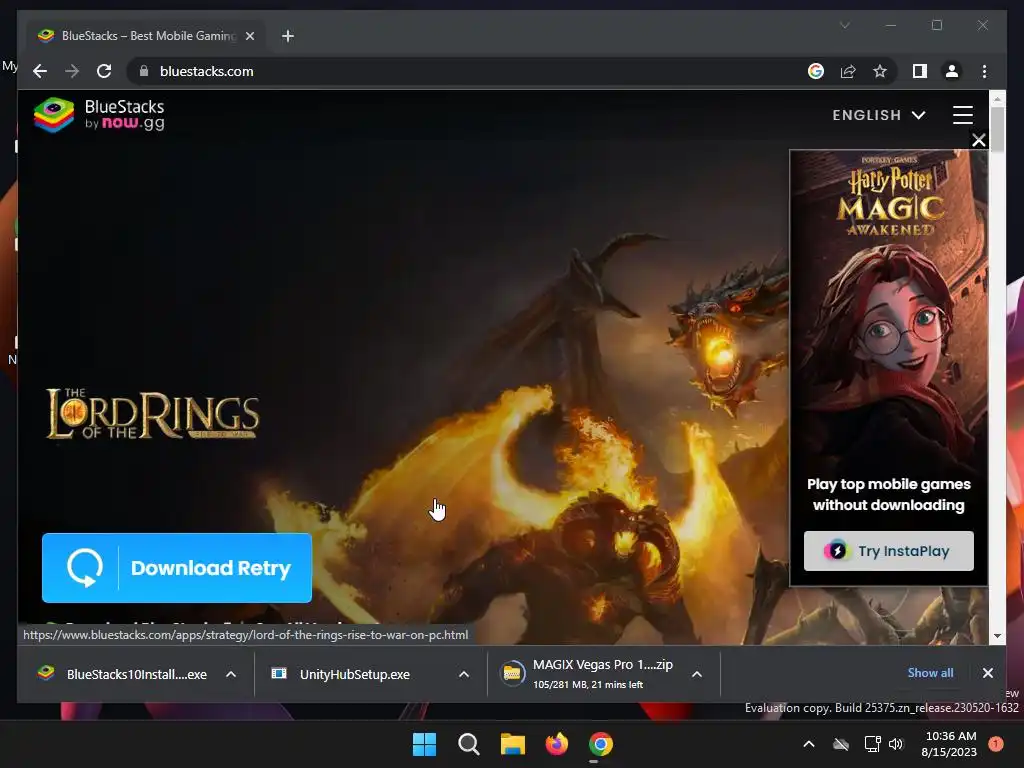Open Chrome's three-dot menu
Image resolution: width=1024 pixels, height=768 pixels.
coord(984,71)
